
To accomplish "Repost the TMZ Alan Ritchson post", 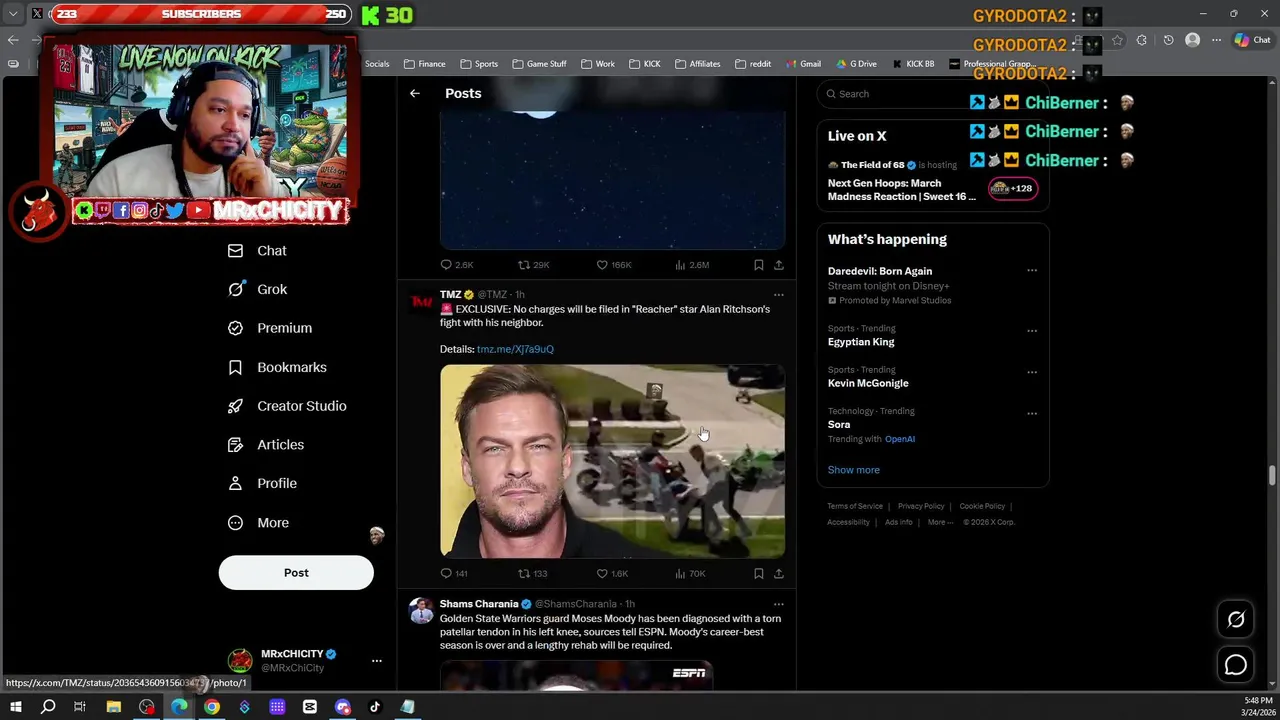I will coord(532,574).
